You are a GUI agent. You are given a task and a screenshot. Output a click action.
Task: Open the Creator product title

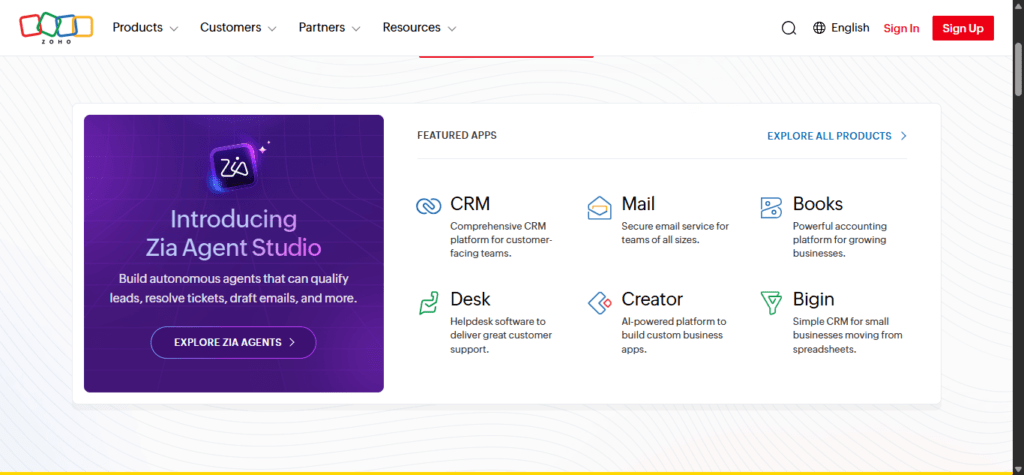click(x=652, y=299)
